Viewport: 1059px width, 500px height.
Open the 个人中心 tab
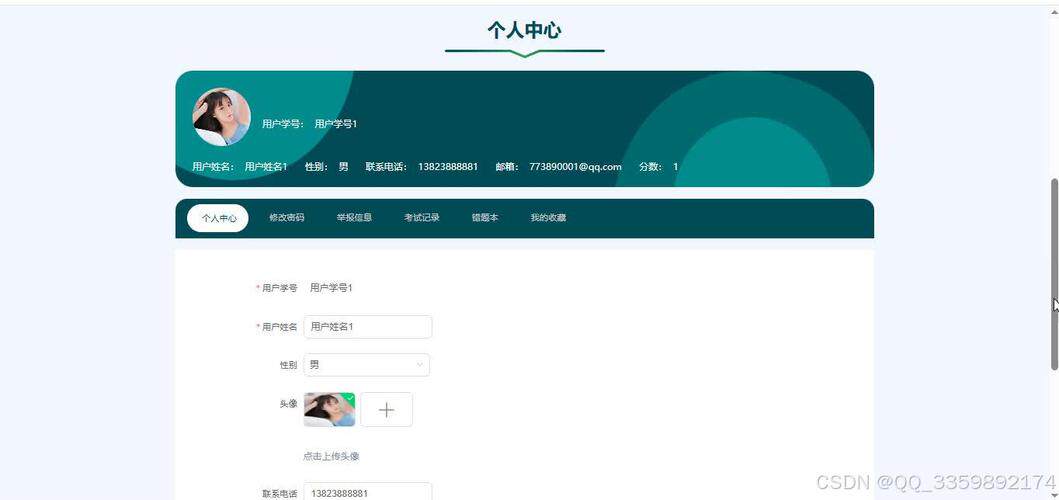[217, 218]
